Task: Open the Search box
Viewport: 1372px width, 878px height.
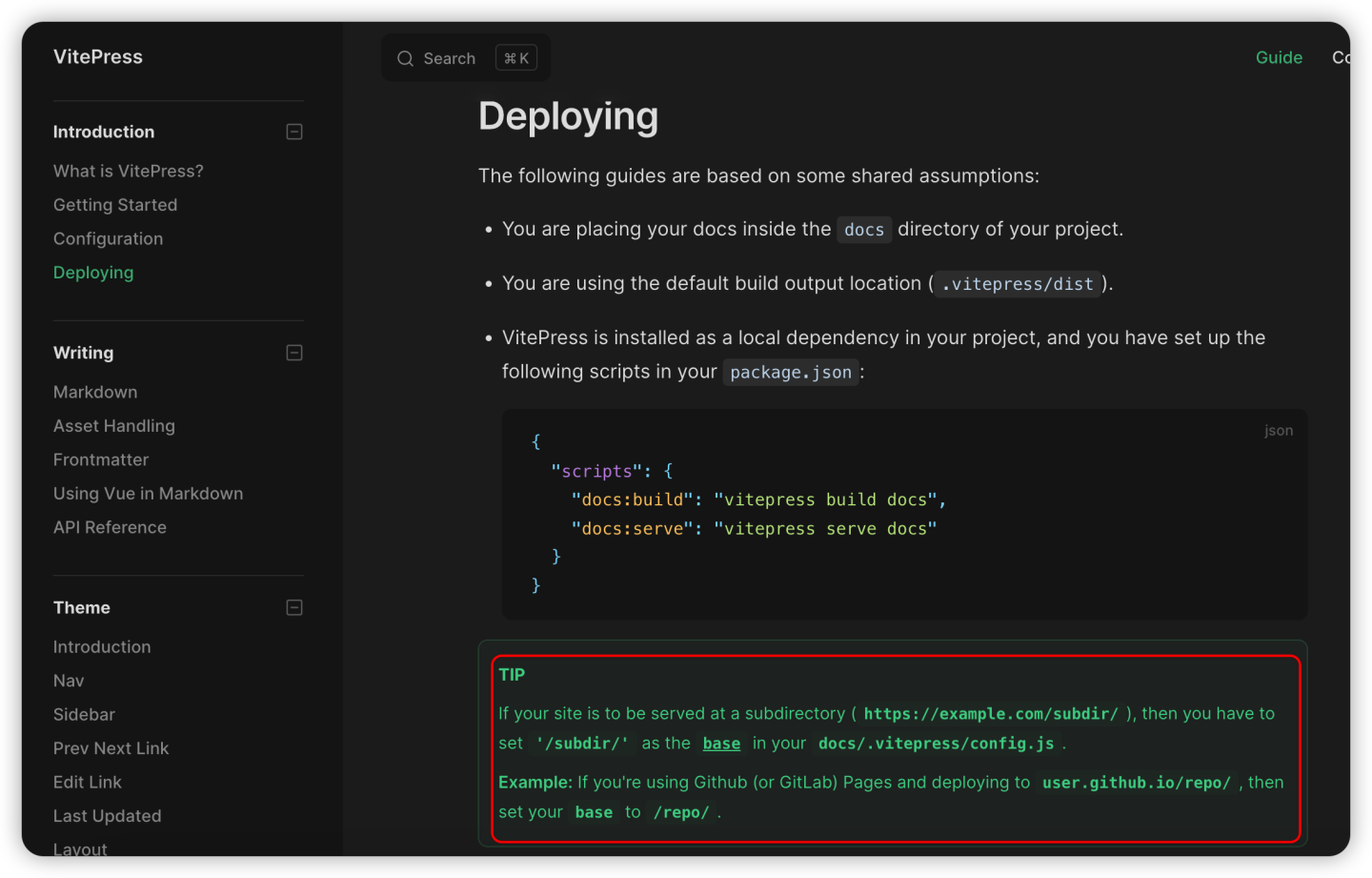Action: pos(466,58)
